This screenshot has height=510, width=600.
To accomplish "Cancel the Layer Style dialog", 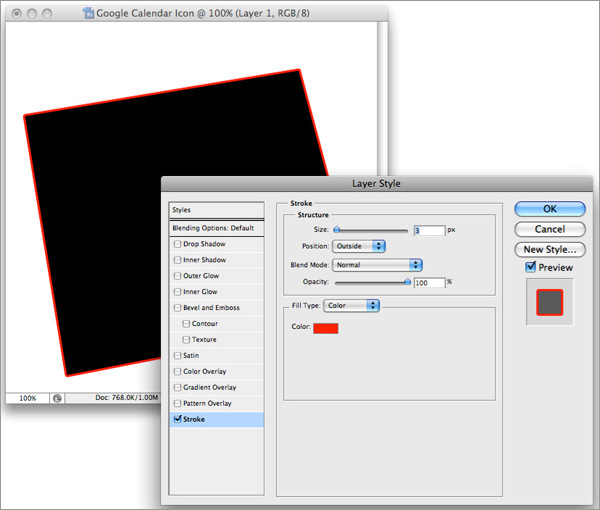I will 550,229.
